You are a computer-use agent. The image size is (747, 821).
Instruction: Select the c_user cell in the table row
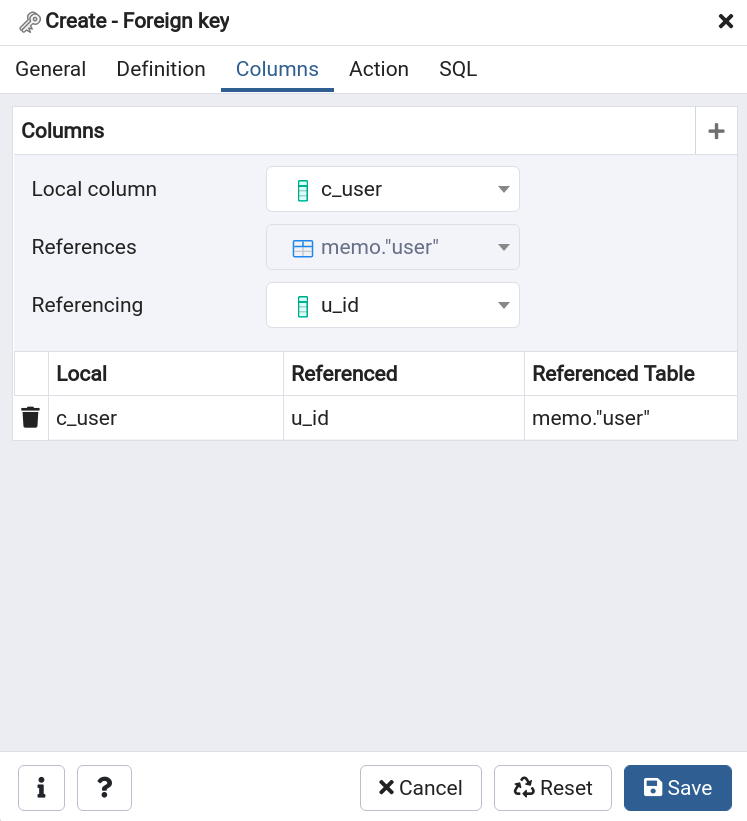tap(165, 418)
